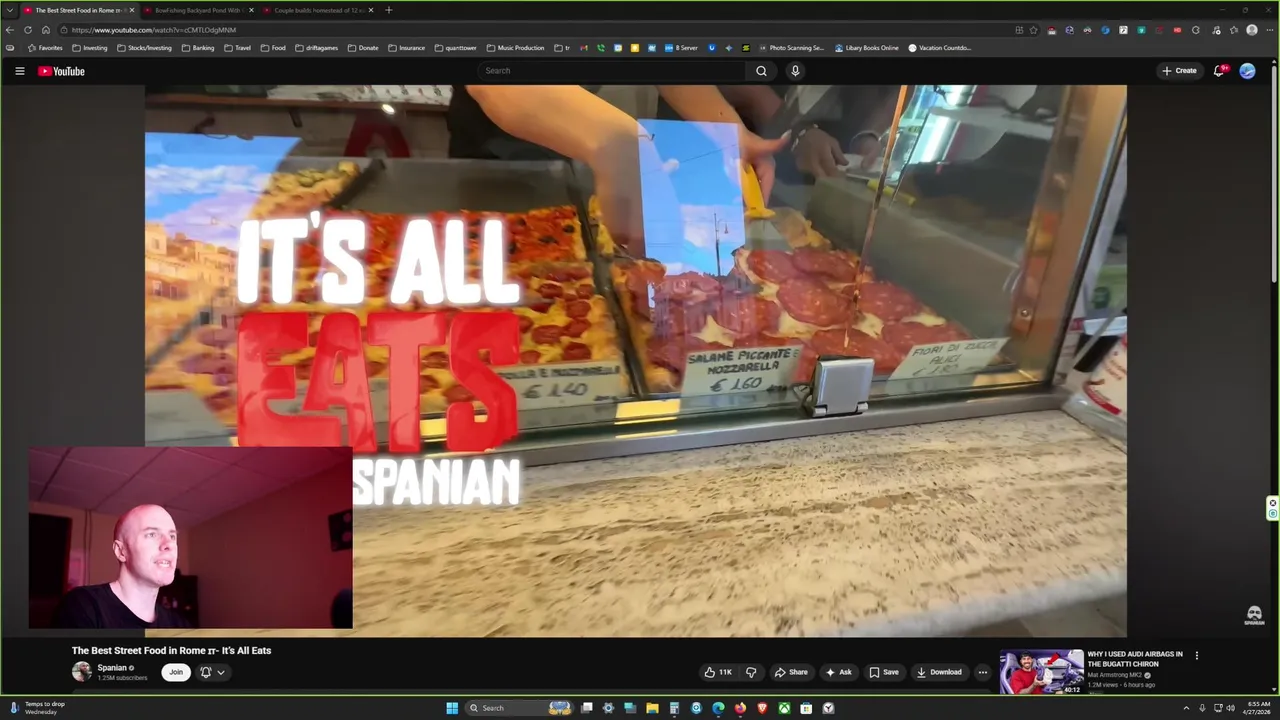Open the Music Production bookmarks folder
1280x720 pixels.
[x=515, y=48]
